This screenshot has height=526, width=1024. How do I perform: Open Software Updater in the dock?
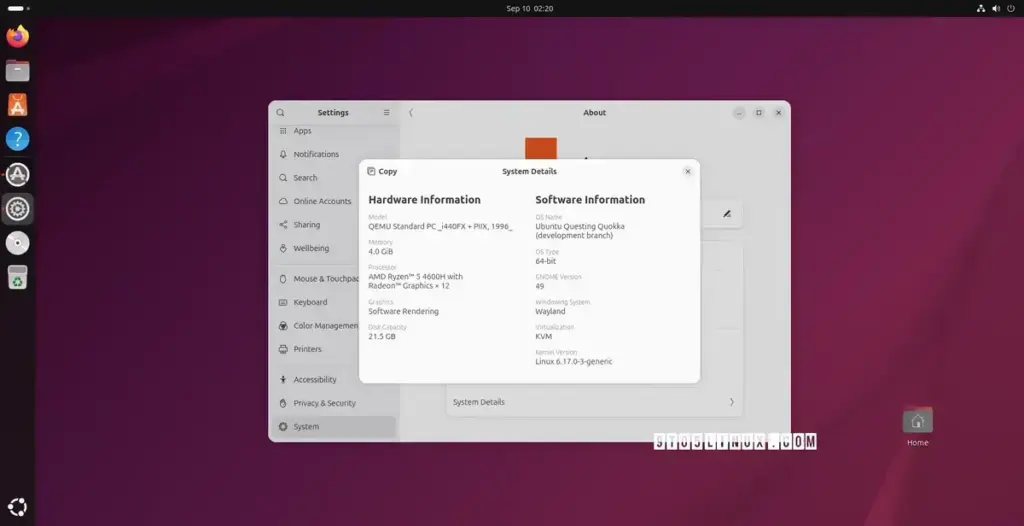point(18,174)
